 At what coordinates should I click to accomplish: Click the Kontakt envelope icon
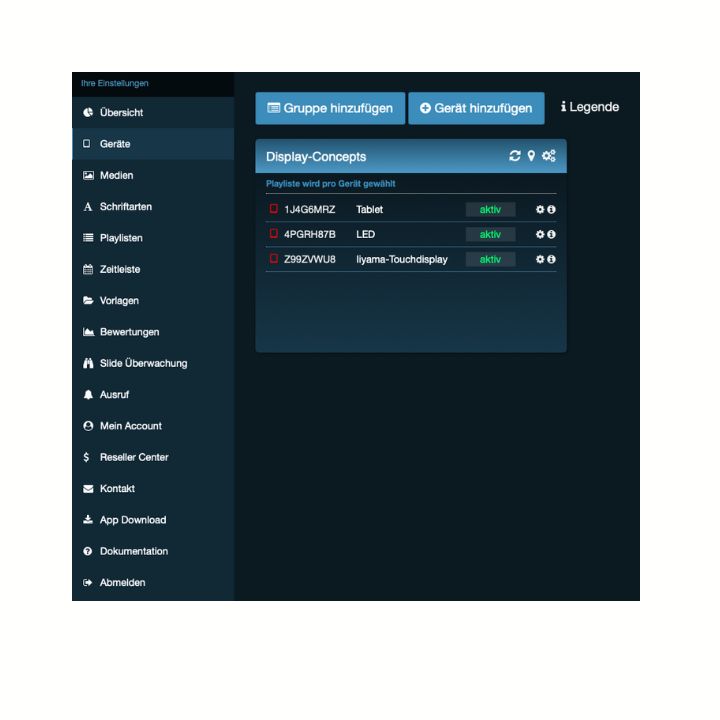coord(88,489)
